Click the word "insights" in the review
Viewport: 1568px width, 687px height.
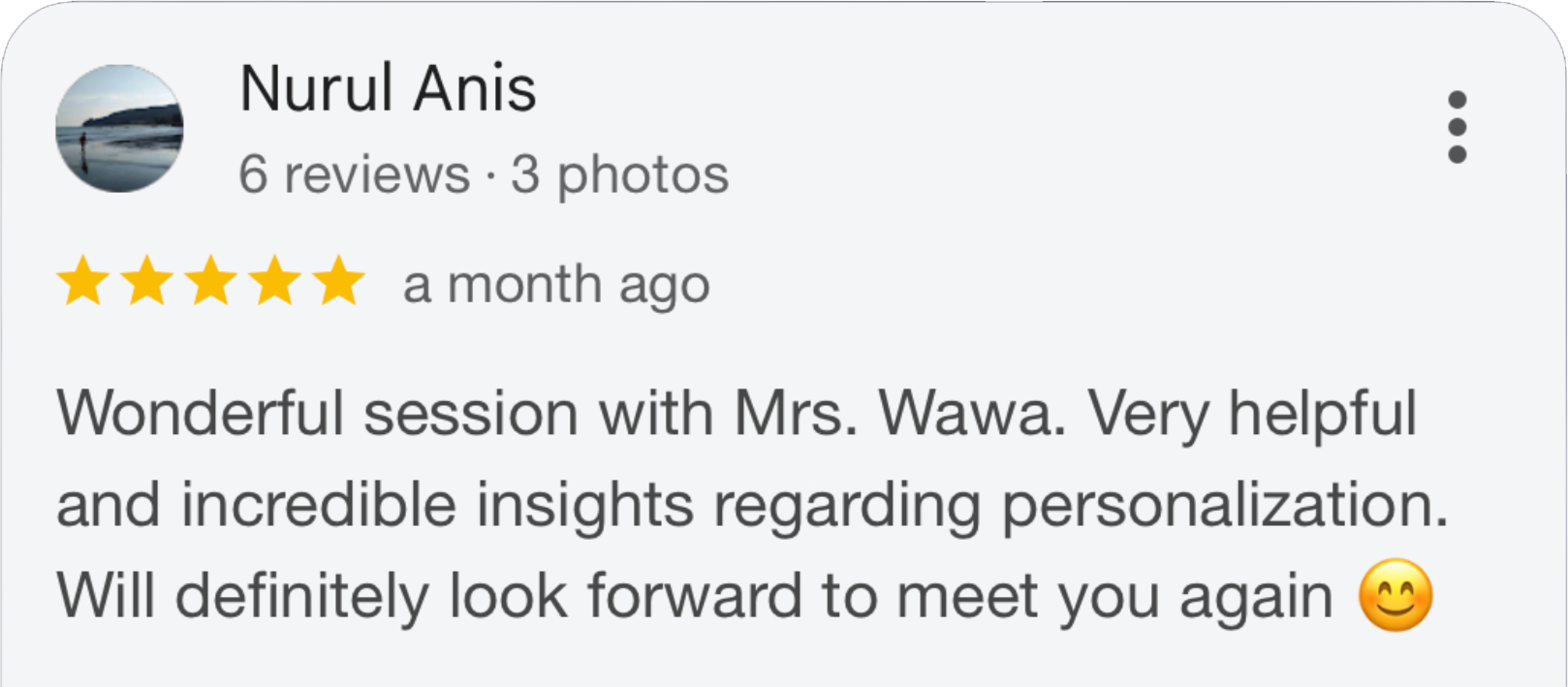pyautogui.click(x=584, y=506)
